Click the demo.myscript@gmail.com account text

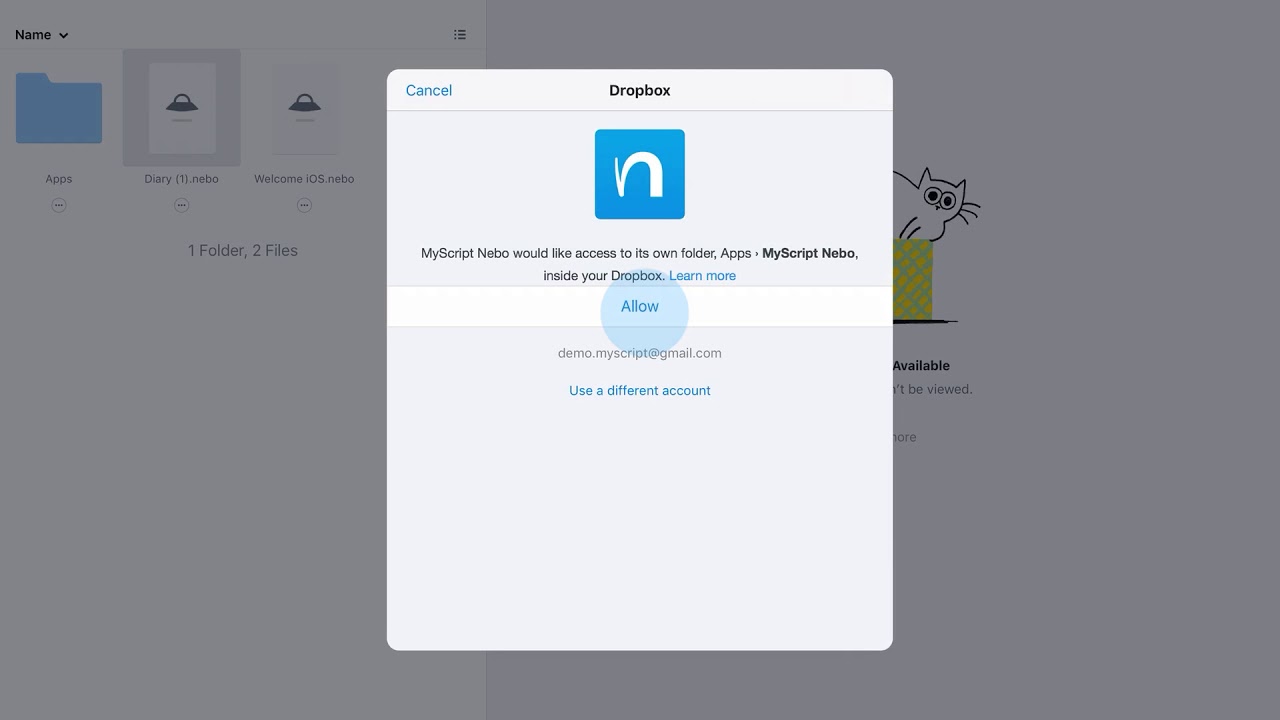(x=640, y=353)
